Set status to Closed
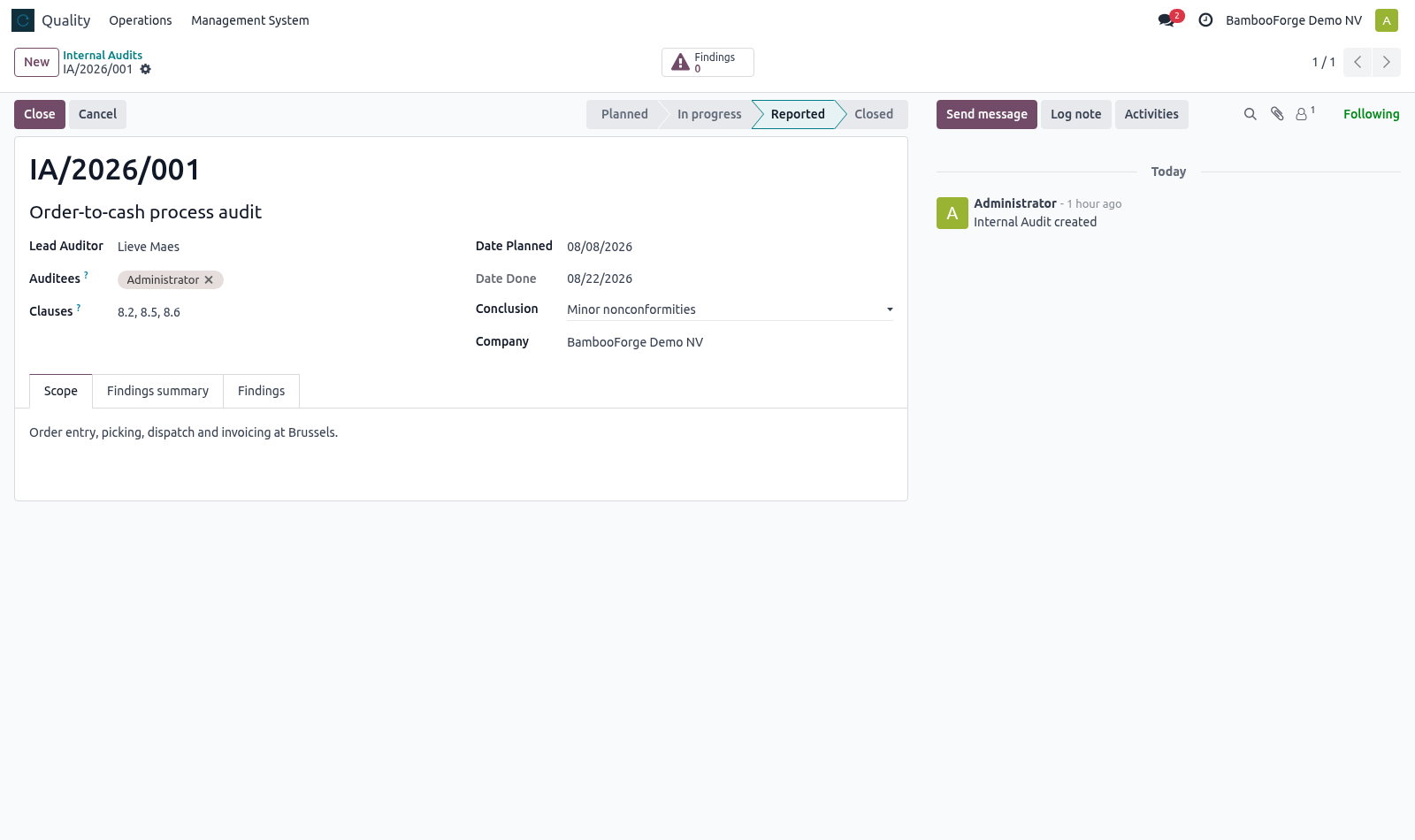 click(x=874, y=114)
